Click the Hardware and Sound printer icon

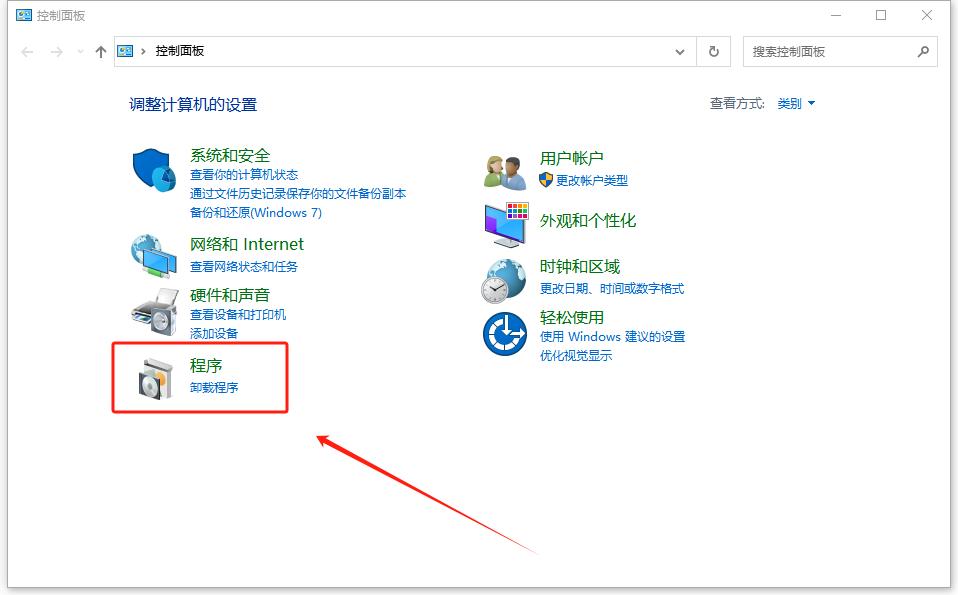coord(154,311)
